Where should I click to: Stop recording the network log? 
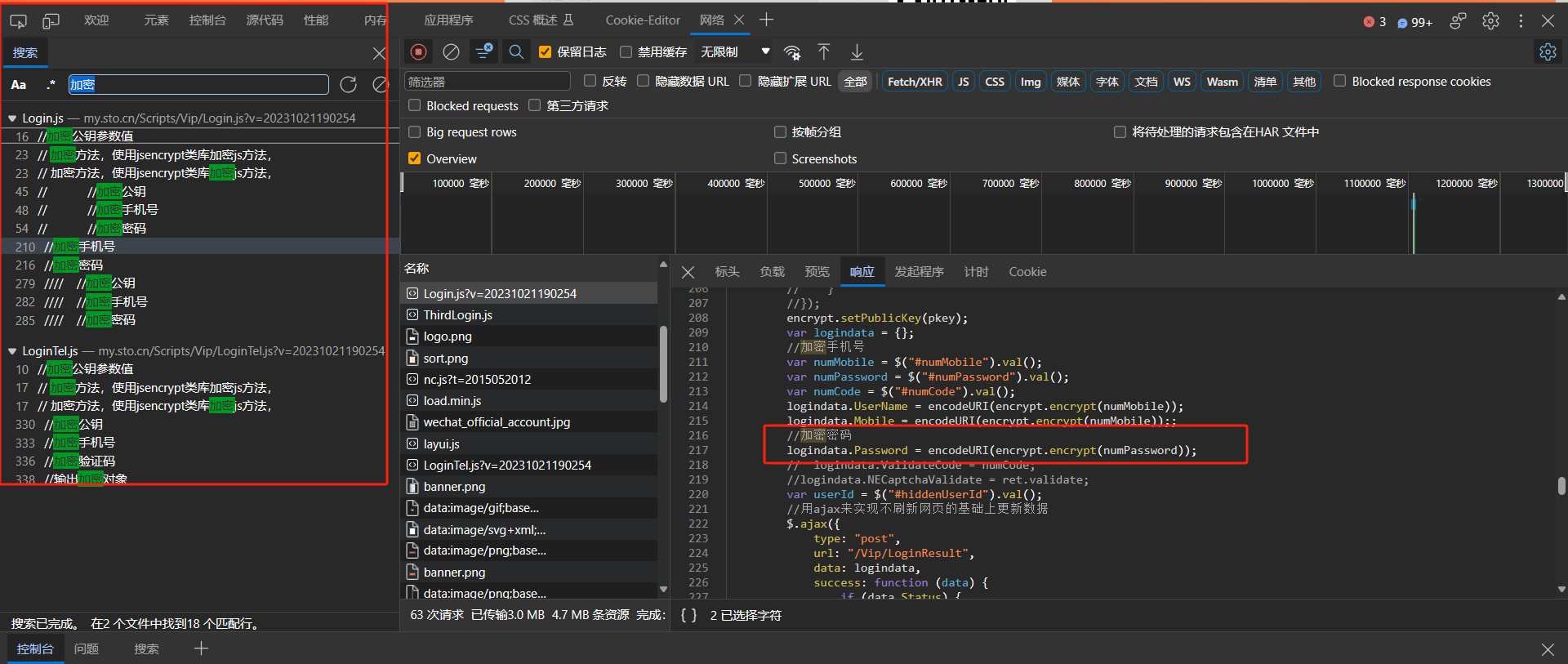(x=419, y=52)
